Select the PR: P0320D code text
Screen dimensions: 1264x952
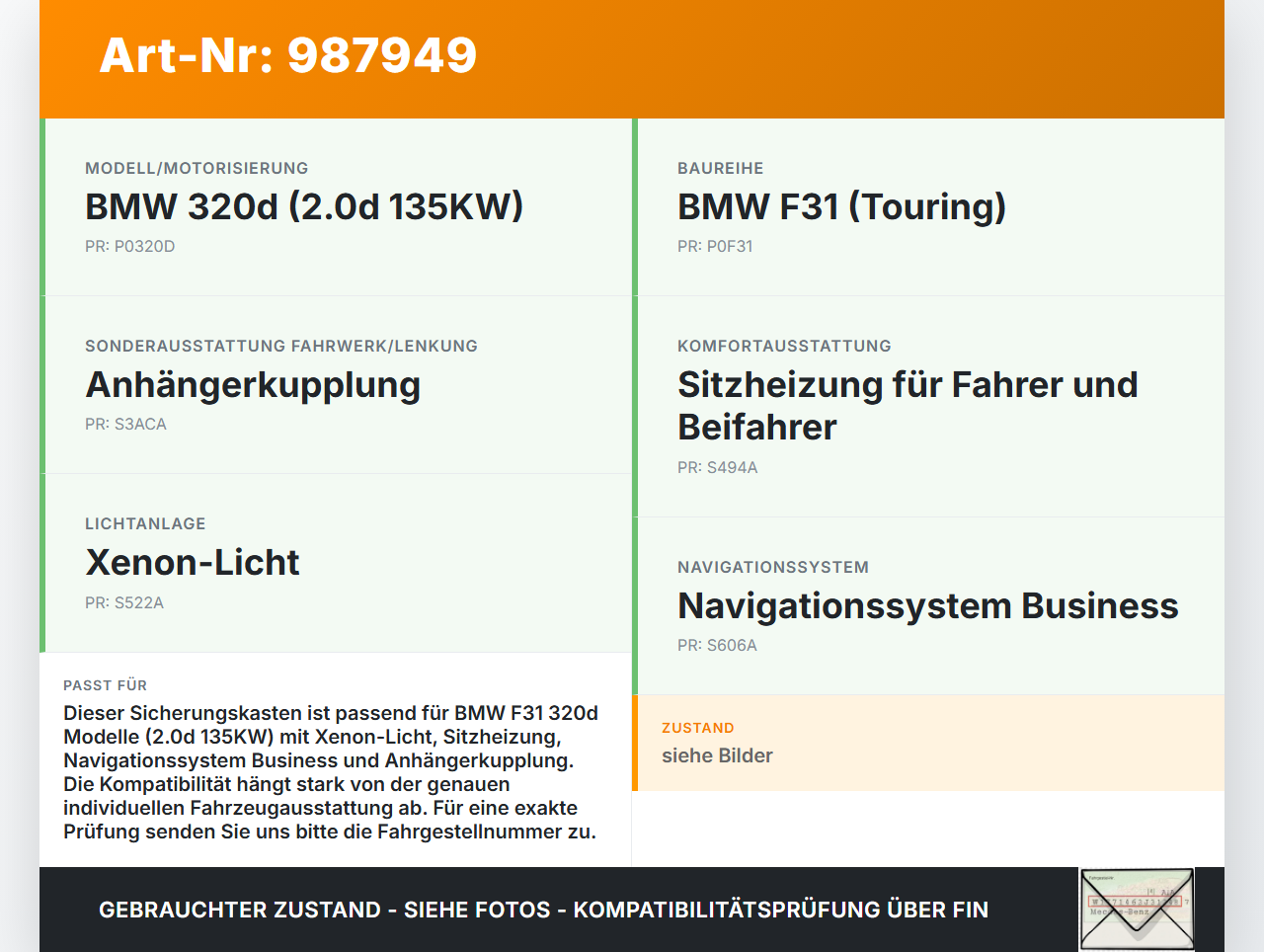(x=129, y=246)
